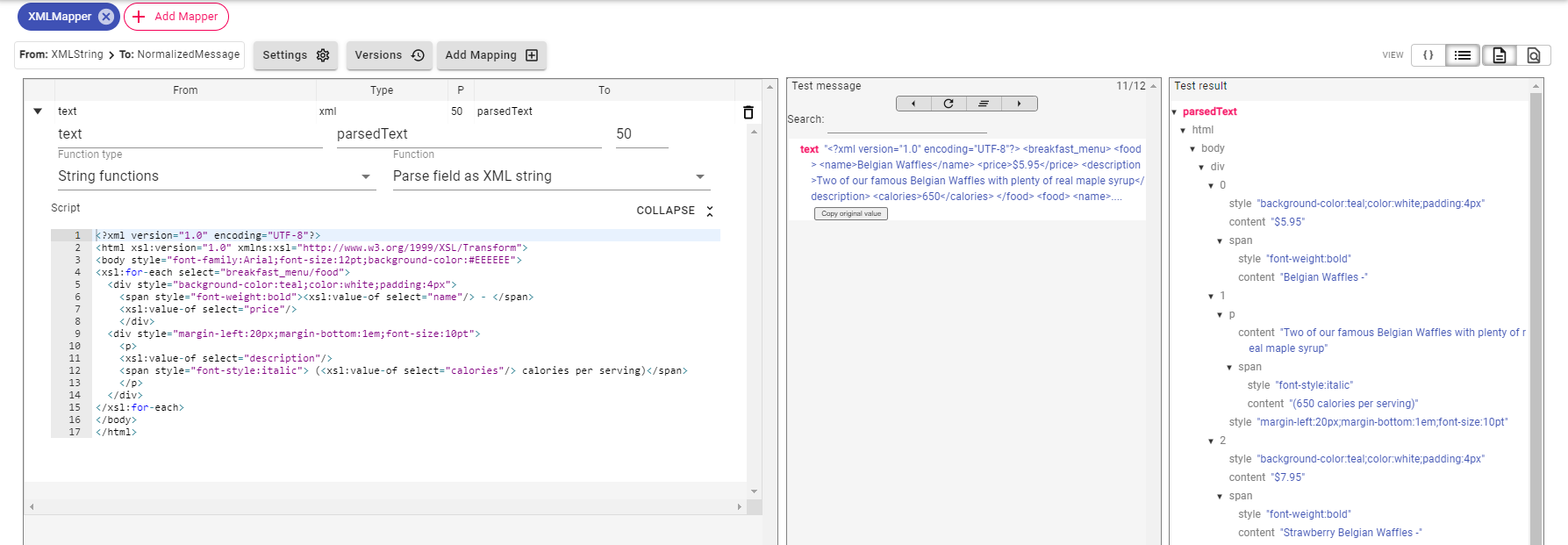Click the 11/12 message counter

(x=1131, y=86)
